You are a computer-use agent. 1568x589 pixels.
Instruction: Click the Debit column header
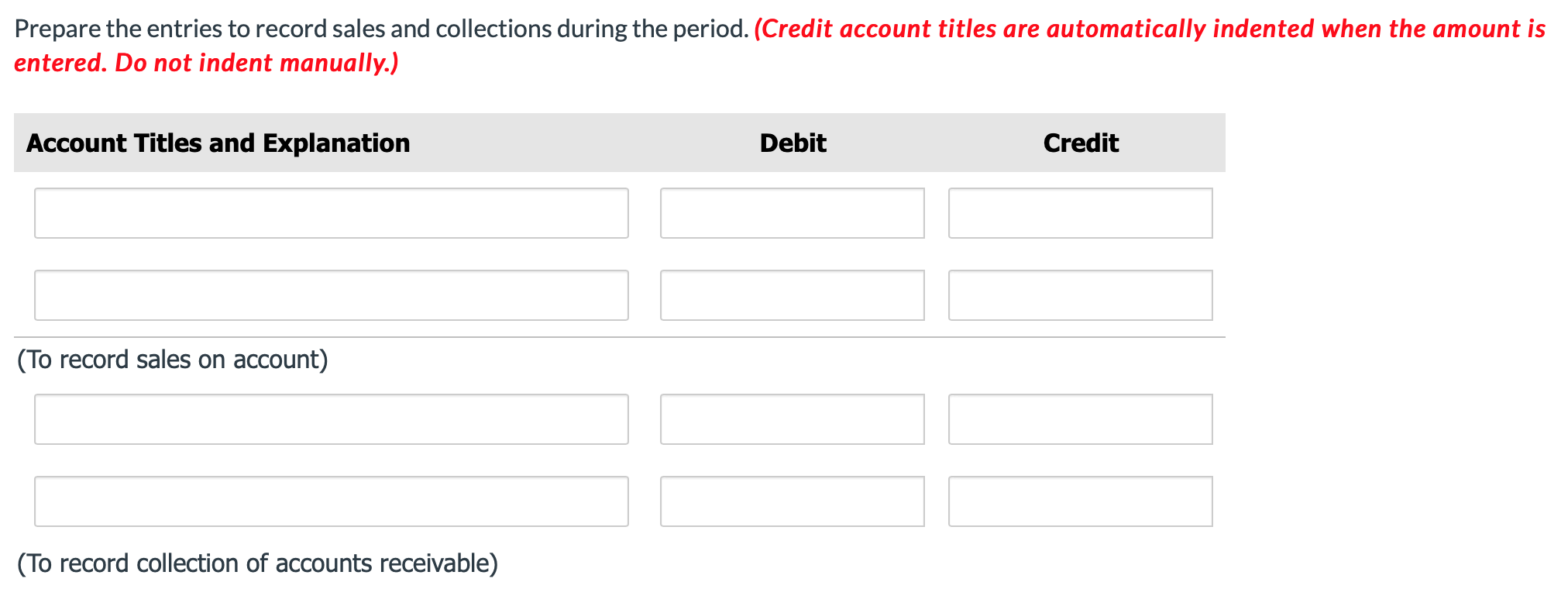pyautogui.click(x=793, y=143)
